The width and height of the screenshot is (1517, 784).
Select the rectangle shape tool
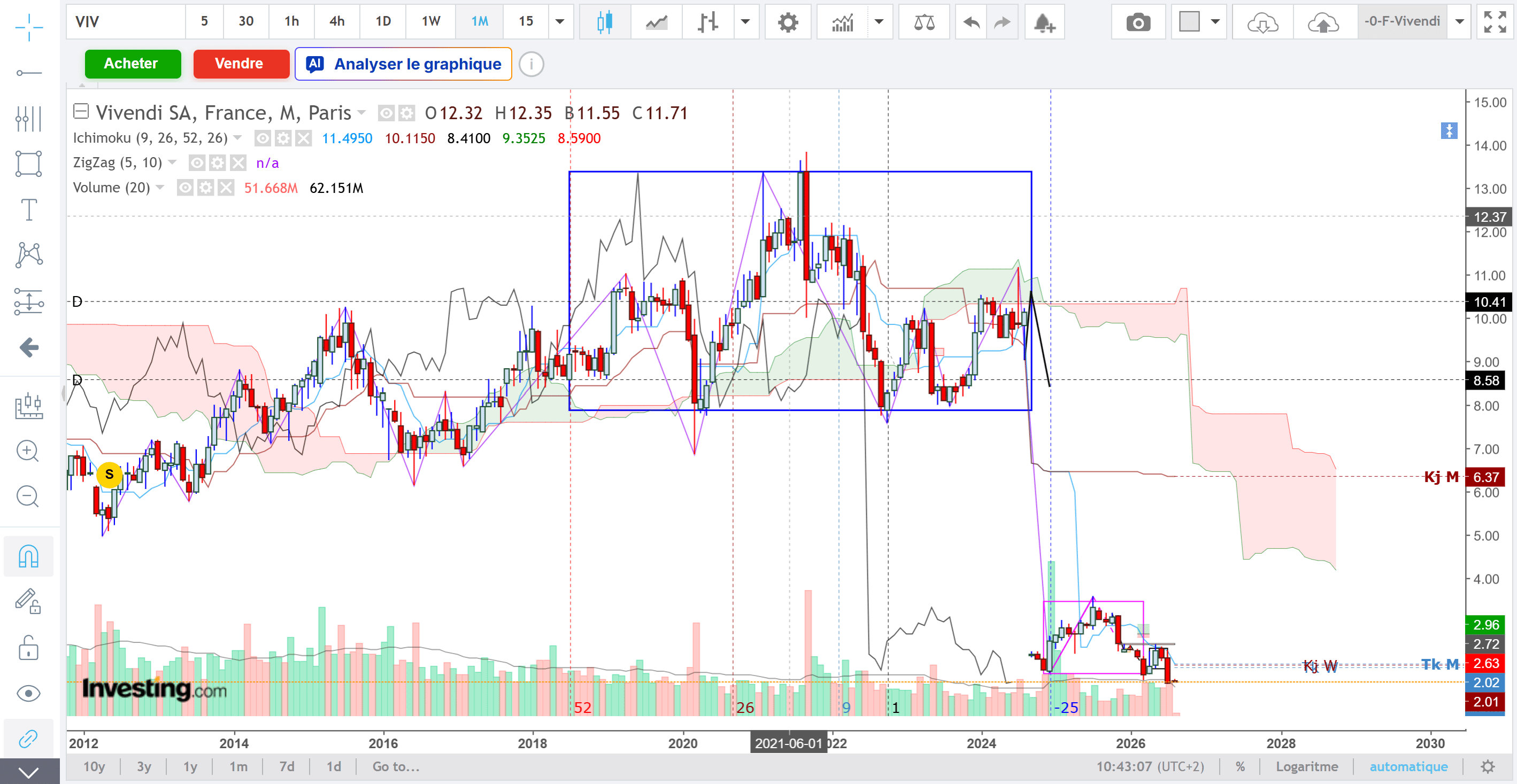(x=29, y=164)
